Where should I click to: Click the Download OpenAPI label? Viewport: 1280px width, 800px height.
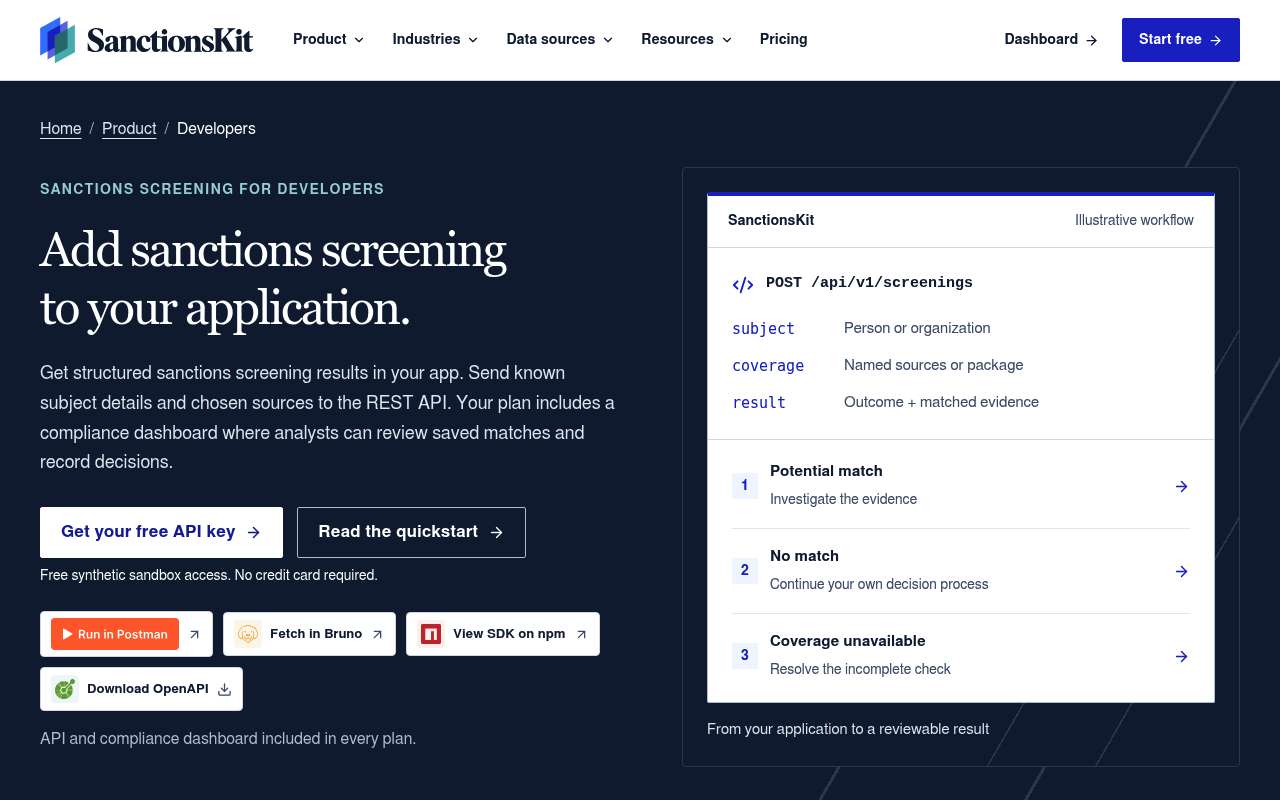pos(148,689)
